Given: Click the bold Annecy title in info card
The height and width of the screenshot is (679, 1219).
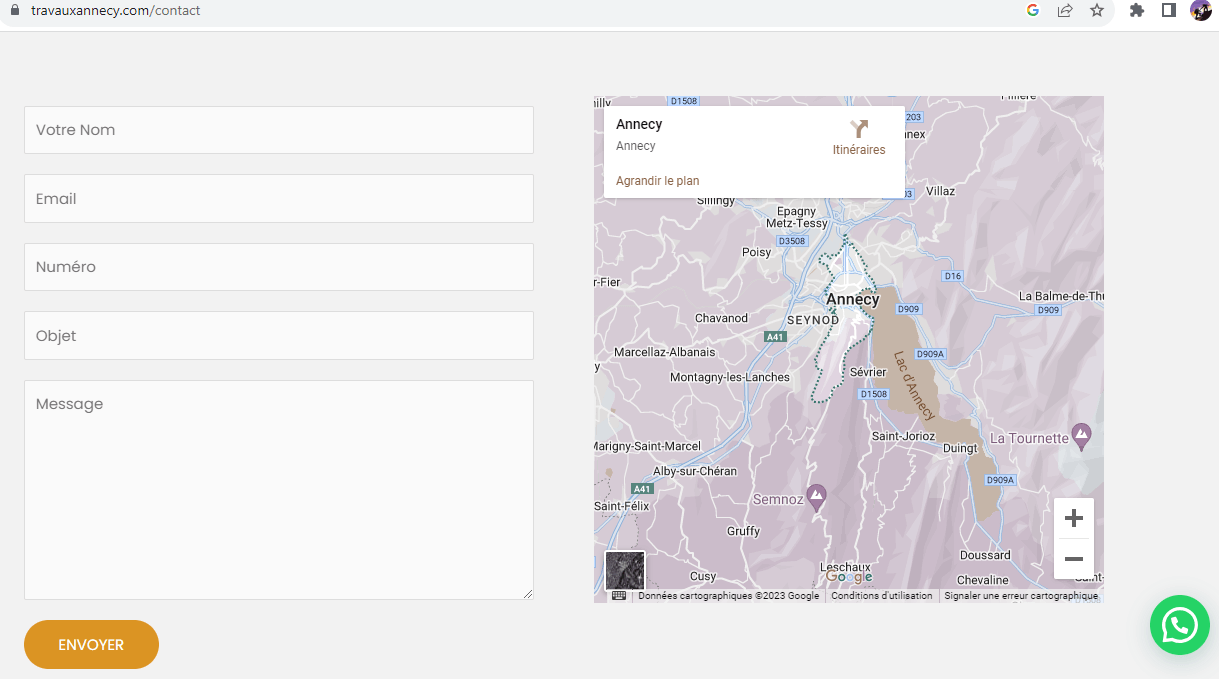Looking at the screenshot, I should 639,124.
